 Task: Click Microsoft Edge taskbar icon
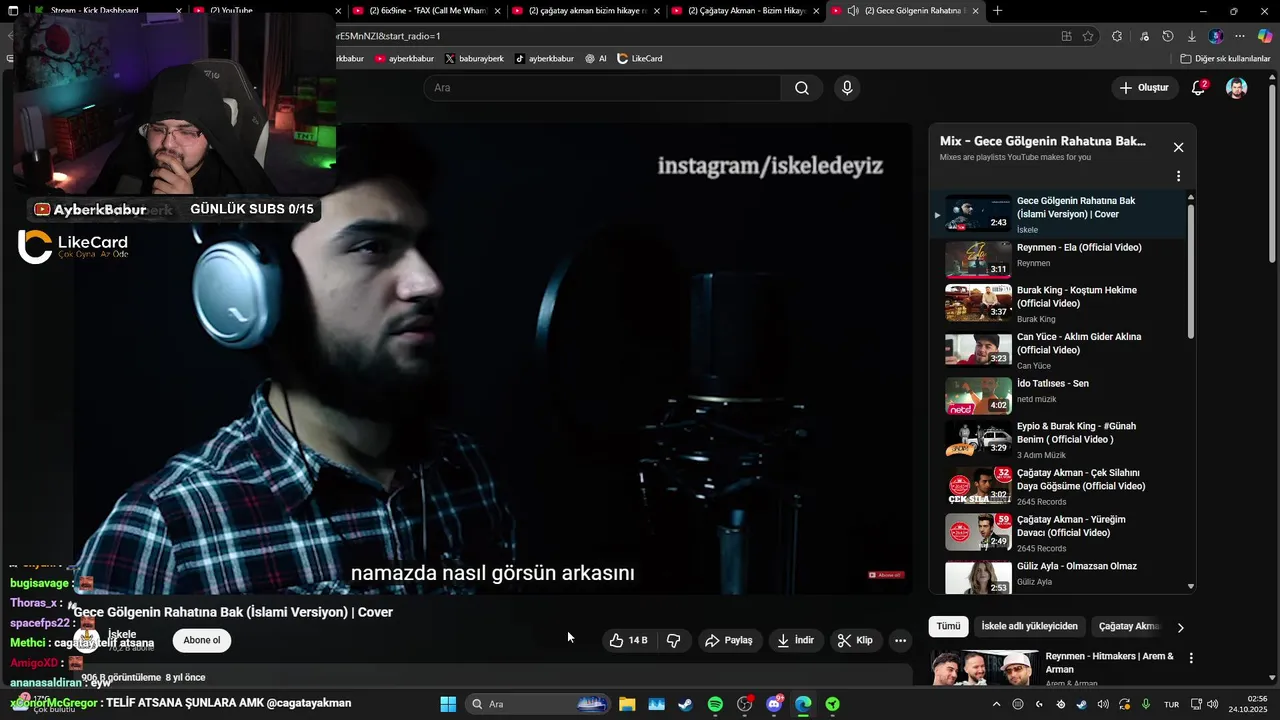tap(803, 704)
